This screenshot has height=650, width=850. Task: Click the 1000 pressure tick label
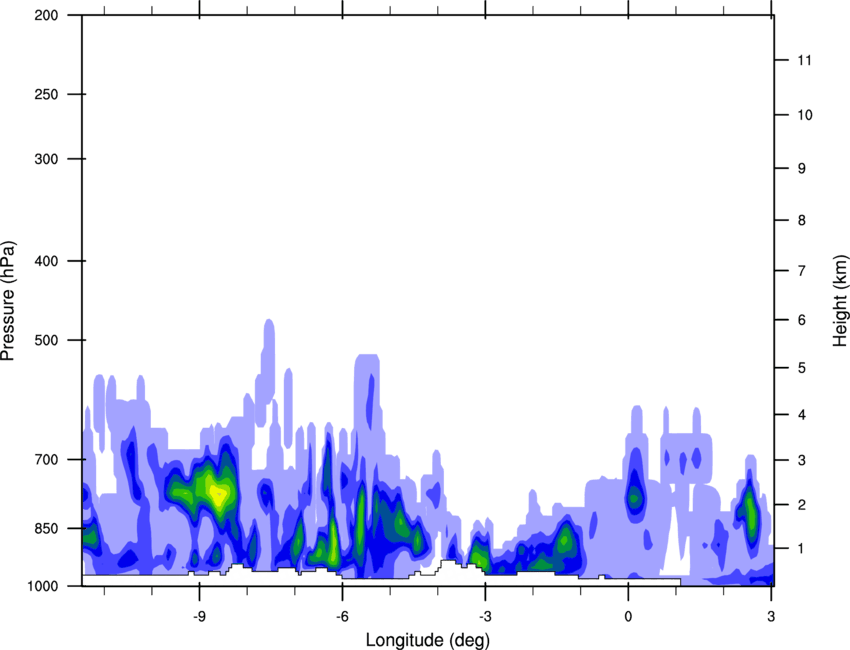pos(42,586)
